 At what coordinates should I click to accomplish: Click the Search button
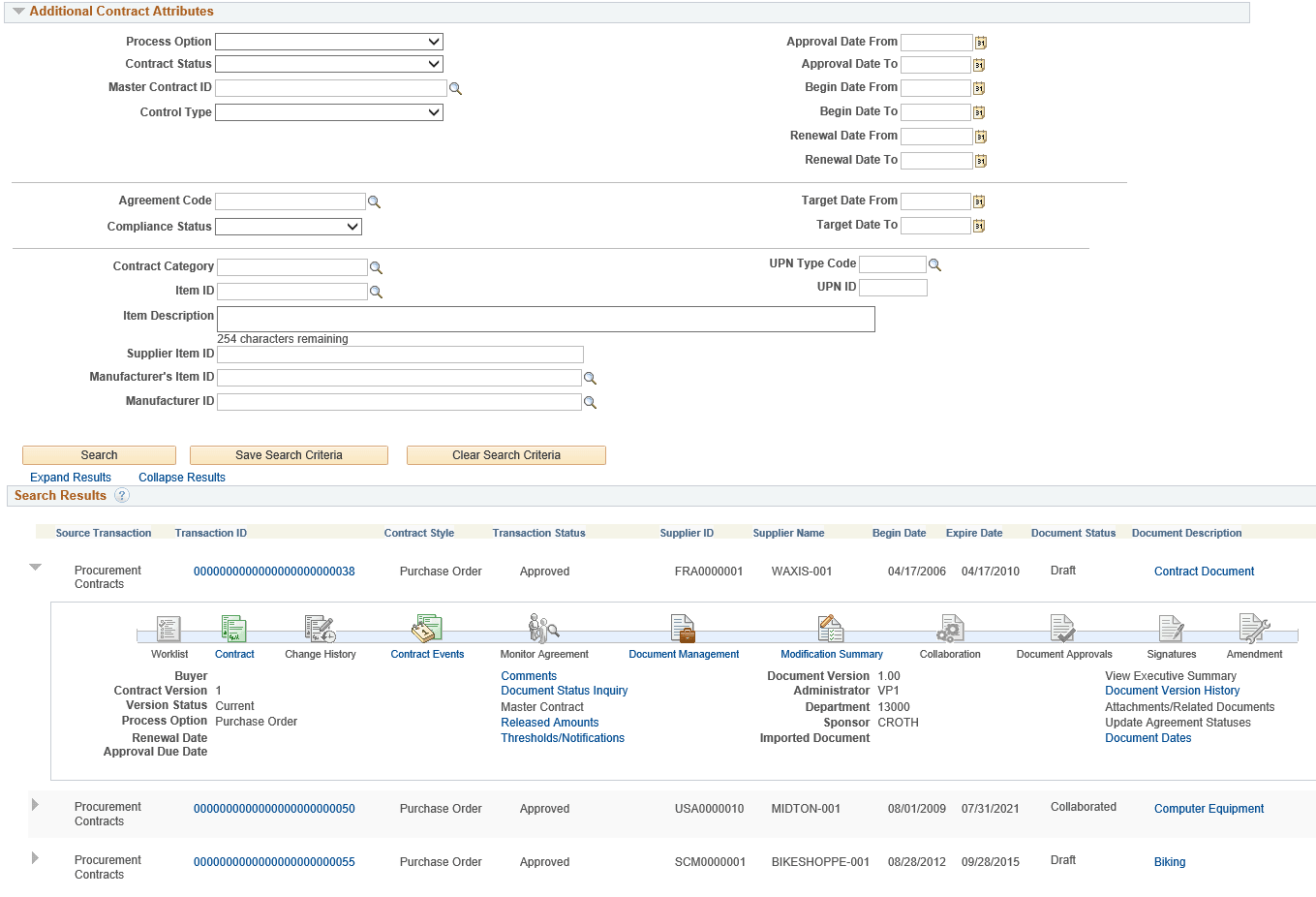[98, 454]
